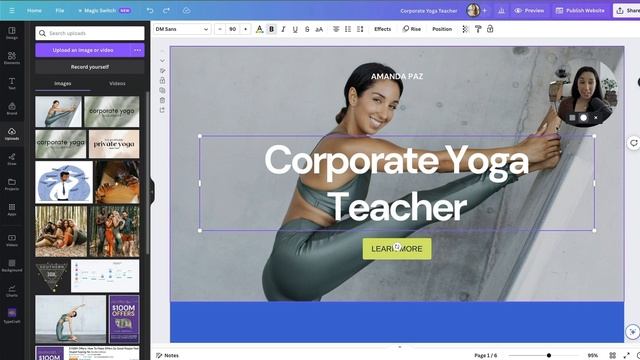The image size is (640, 360).
Task: Open the Charts panel in sidebar
Action: (x=12, y=291)
